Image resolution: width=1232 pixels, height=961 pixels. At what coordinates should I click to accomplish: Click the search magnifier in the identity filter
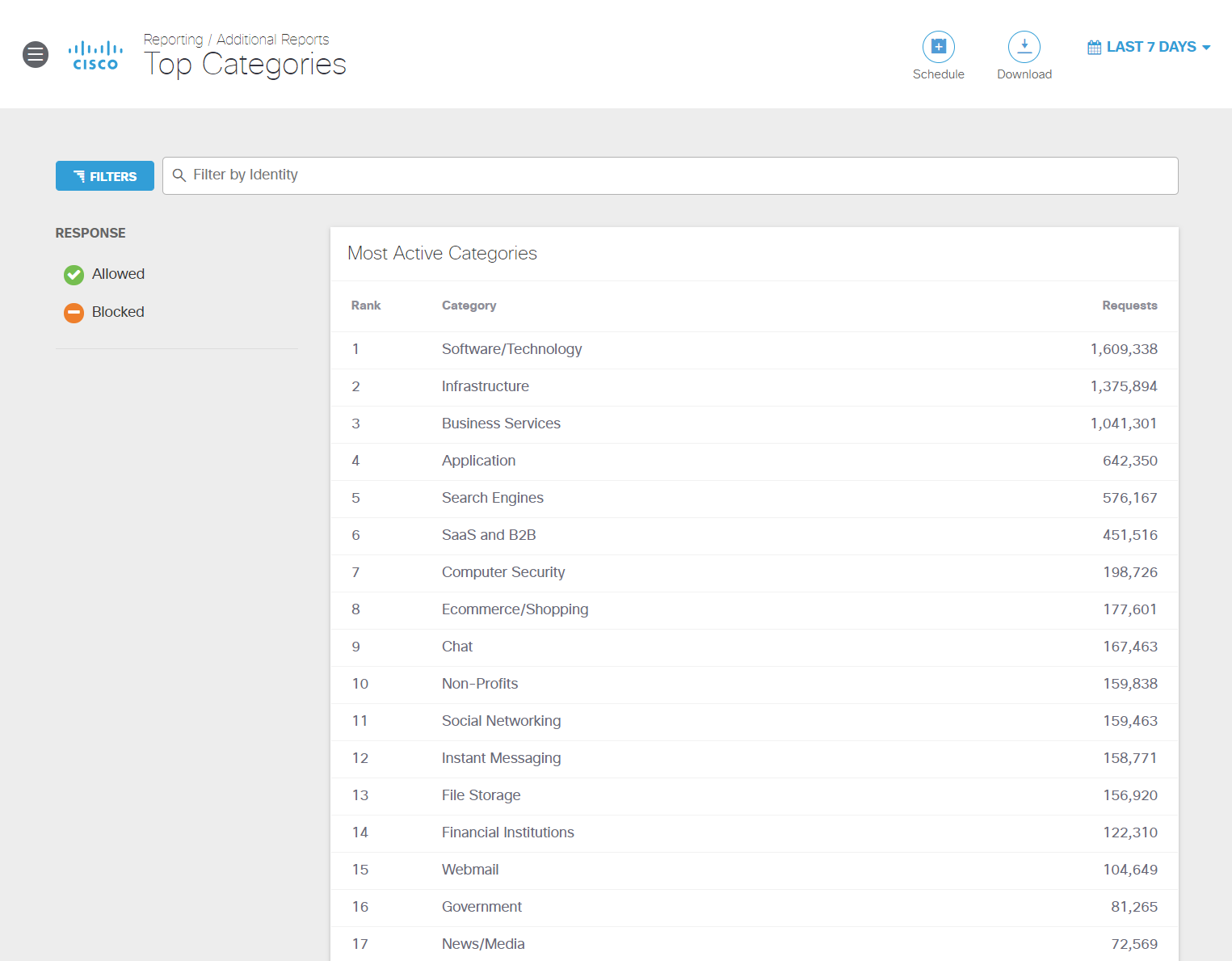coord(179,175)
